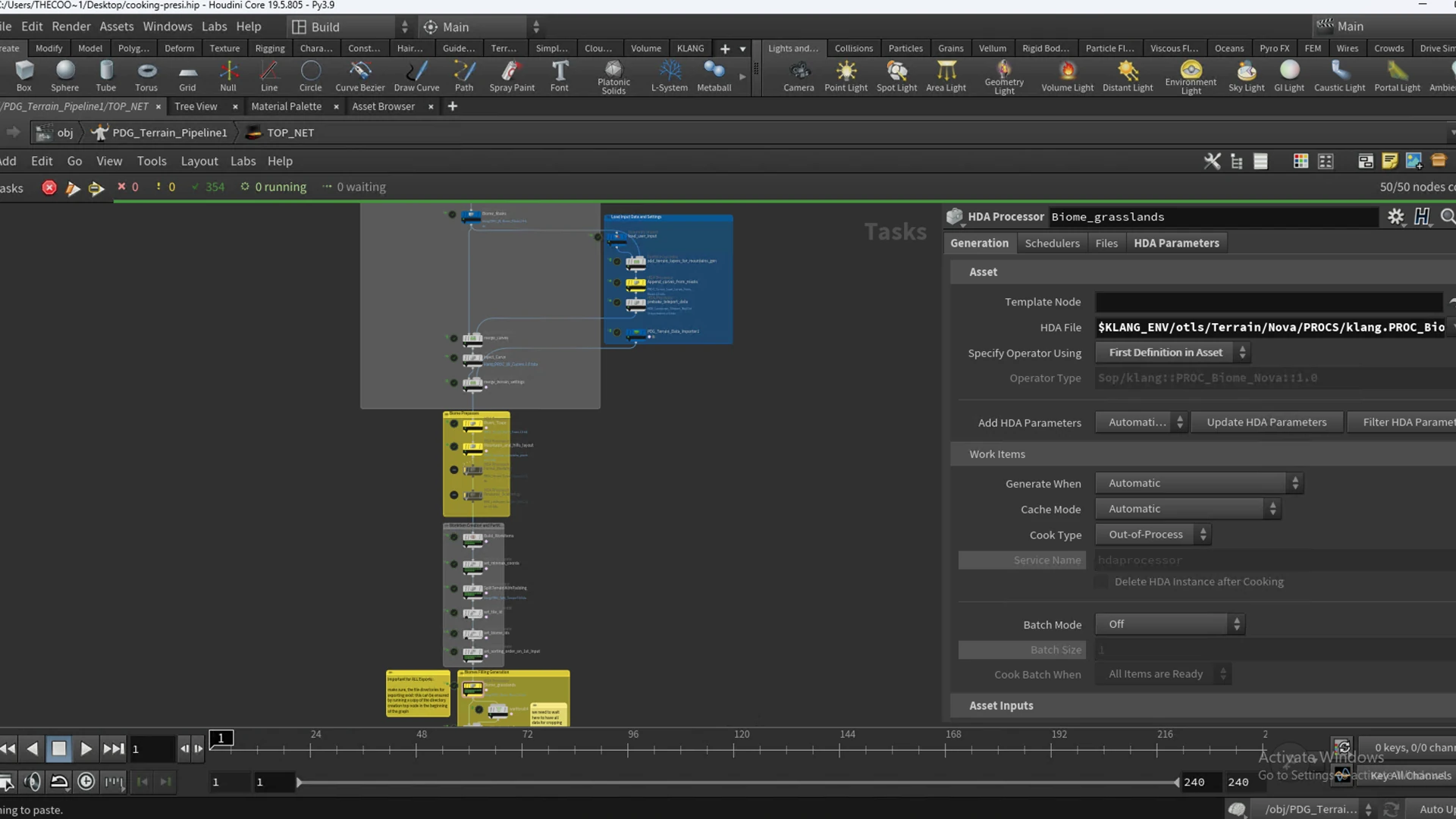Open the Specify Operator Using dropdown
The width and height of the screenshot is (1456, 819).
coord(1172,353)
